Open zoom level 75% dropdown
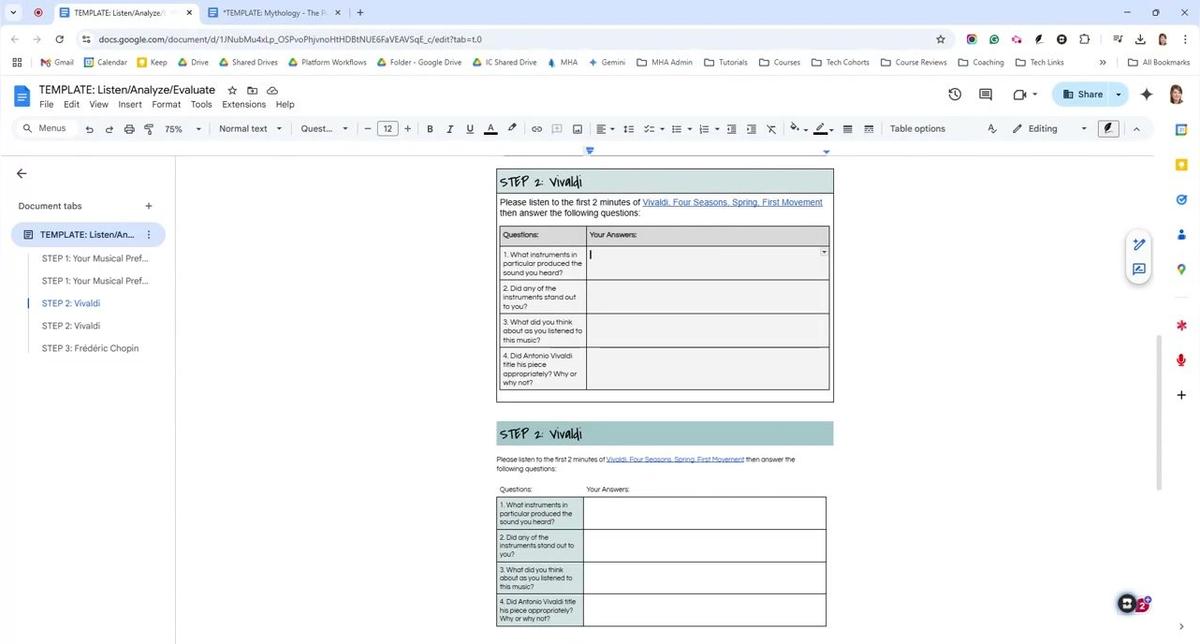 (x=183, y=129)
